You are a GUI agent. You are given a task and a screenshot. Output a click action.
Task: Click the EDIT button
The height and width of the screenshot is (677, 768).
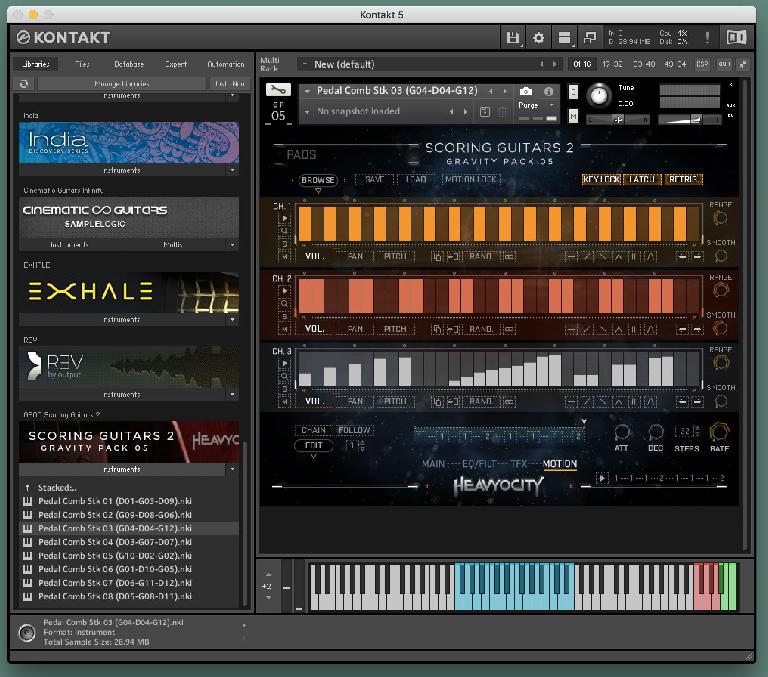tap(313, 445)
